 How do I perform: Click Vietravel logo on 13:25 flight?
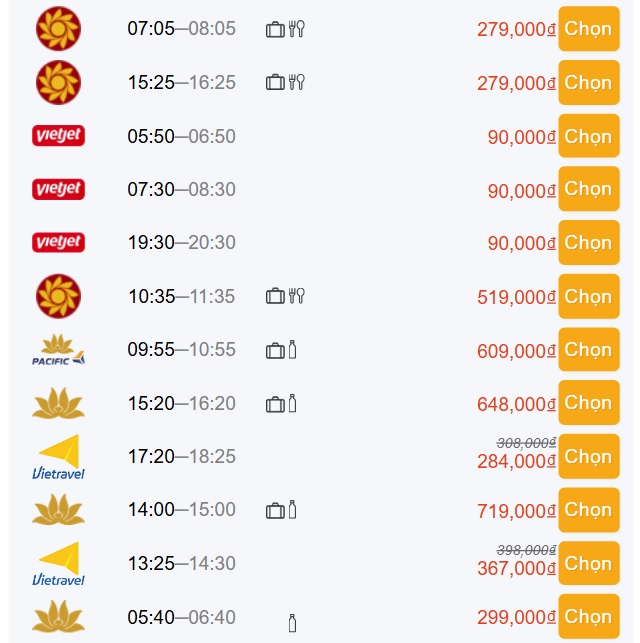(x=59, y=564)
